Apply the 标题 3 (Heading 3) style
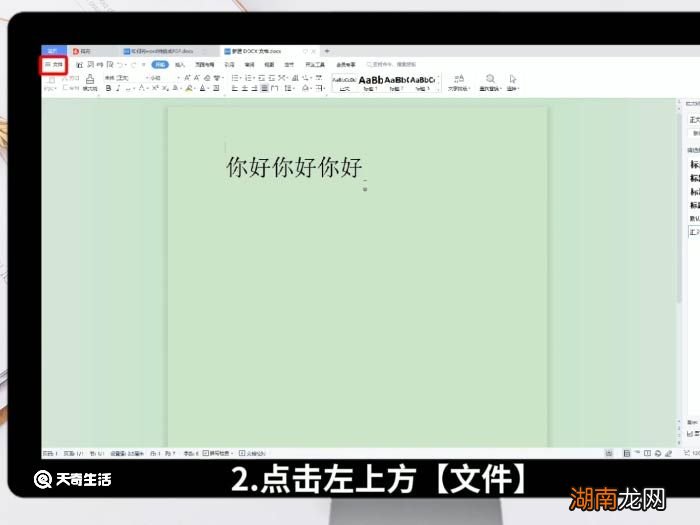700x525 pixels. point(422,83)
